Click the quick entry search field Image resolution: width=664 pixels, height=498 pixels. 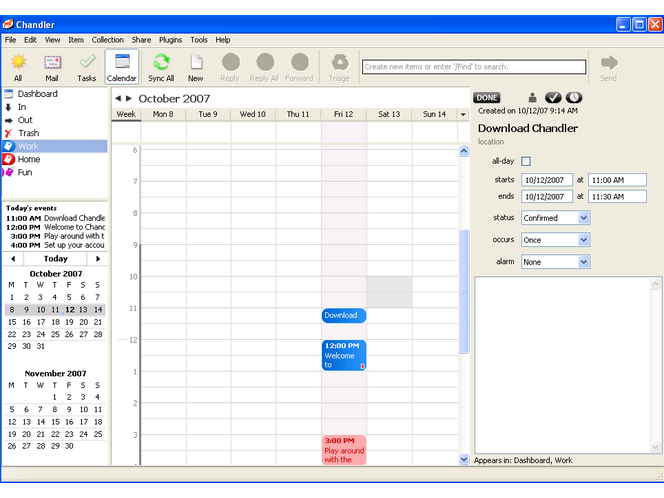(x=474, y=67)
